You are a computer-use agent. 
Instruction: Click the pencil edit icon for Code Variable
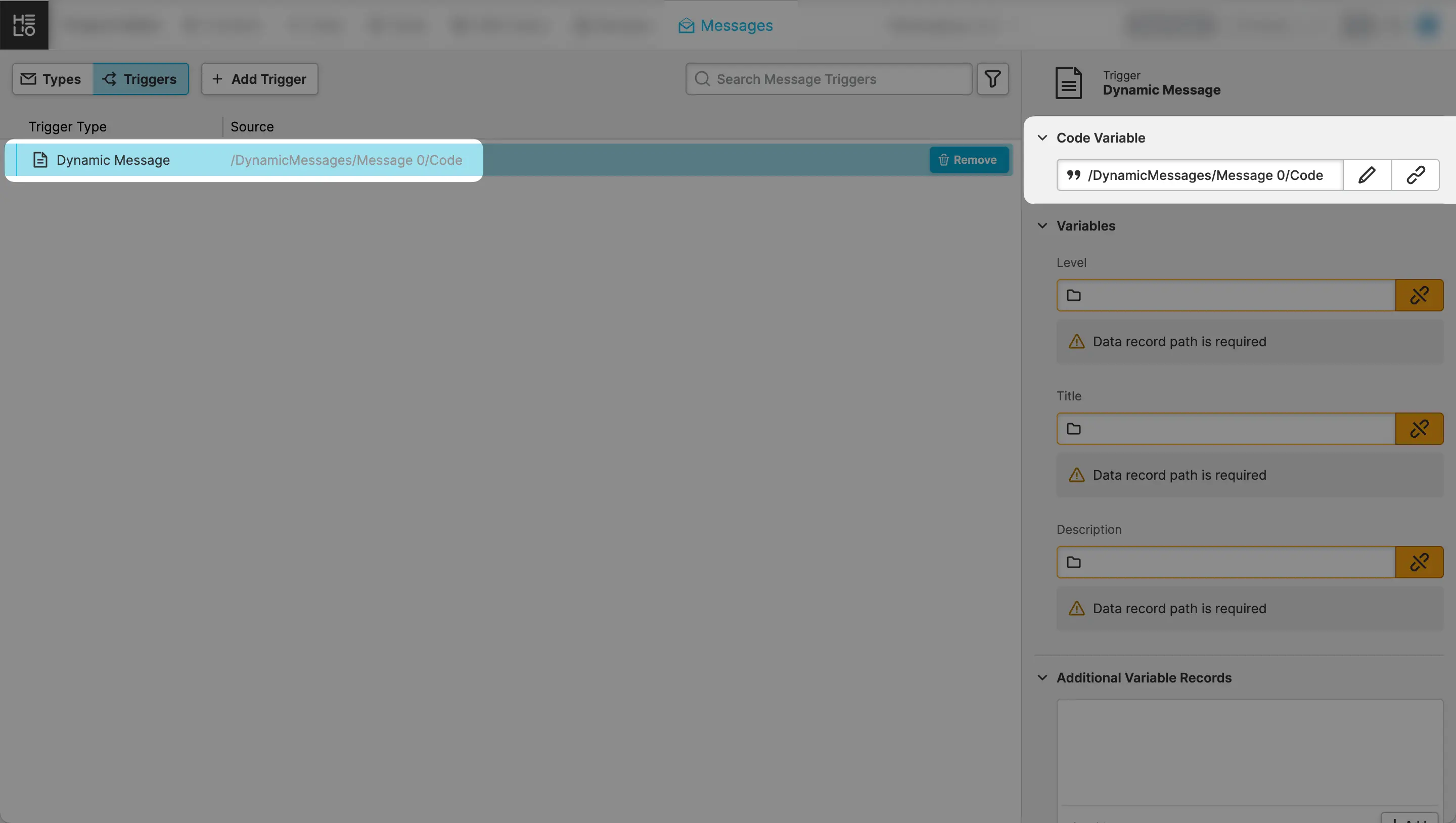[x=1367, y=175]
